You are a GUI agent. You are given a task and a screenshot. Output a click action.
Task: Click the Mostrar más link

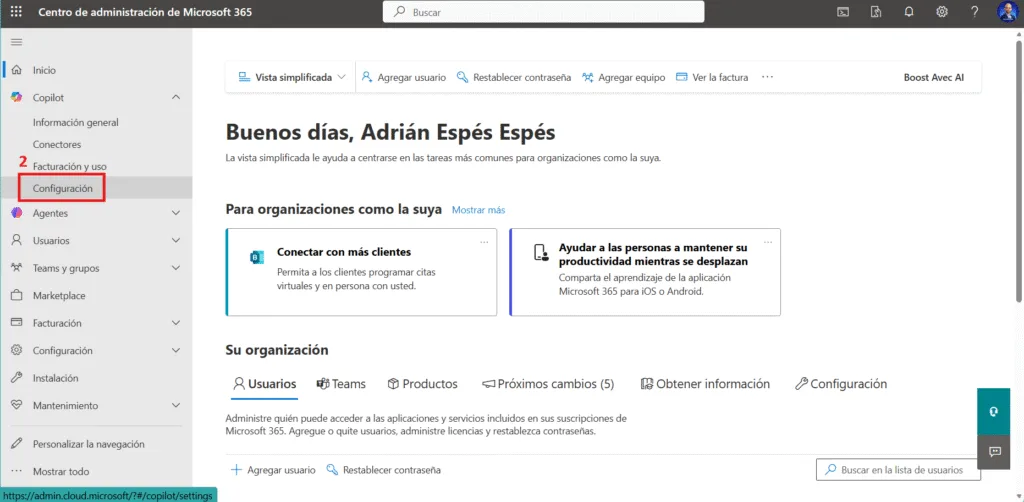pos(479,210)
